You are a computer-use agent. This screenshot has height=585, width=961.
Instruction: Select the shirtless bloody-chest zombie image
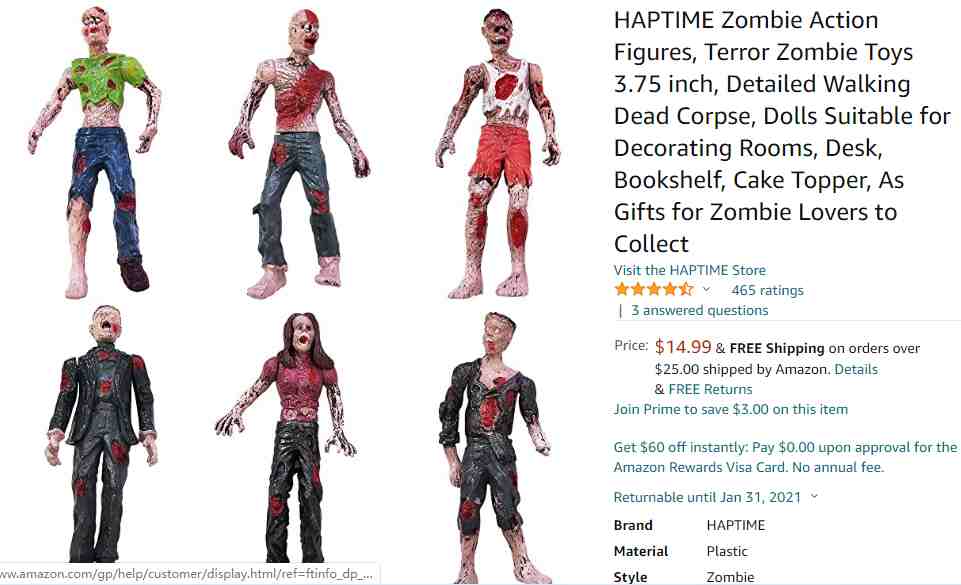point(299,154)
